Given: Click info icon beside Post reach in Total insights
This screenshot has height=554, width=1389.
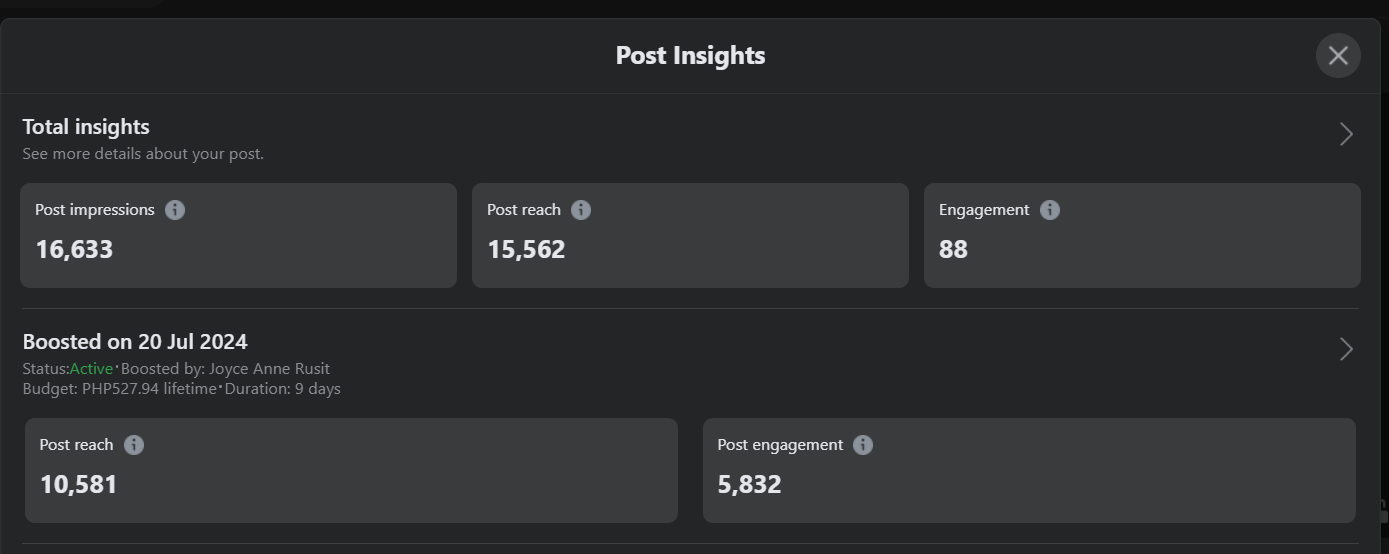Looking at the screenshot, I should [581, 210].
